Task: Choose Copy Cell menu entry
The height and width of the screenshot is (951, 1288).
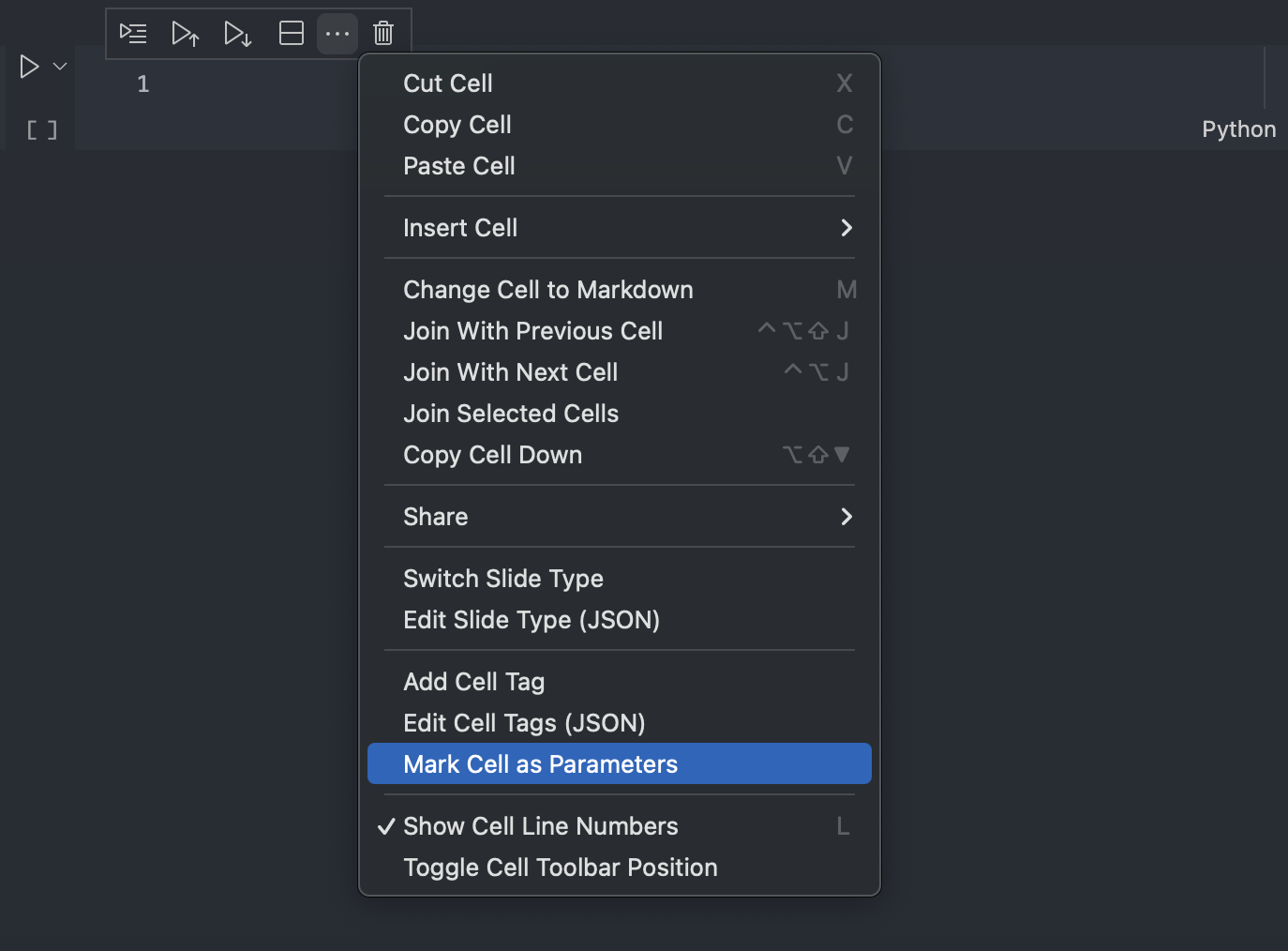Action: click(x=620, y=125)
